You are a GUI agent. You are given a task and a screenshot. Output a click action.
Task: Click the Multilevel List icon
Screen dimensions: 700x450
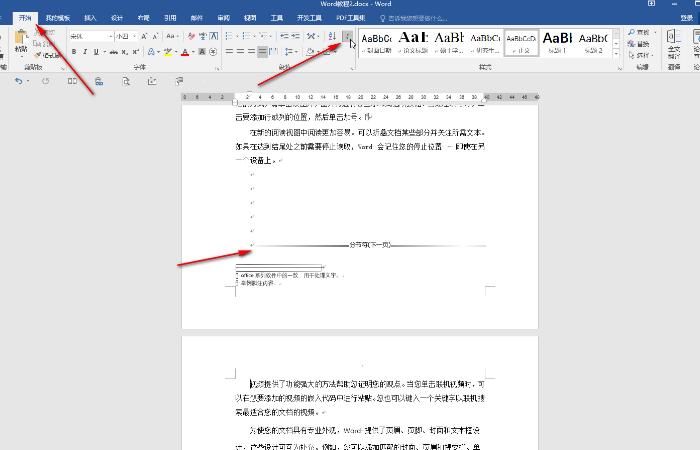[263, 36]
